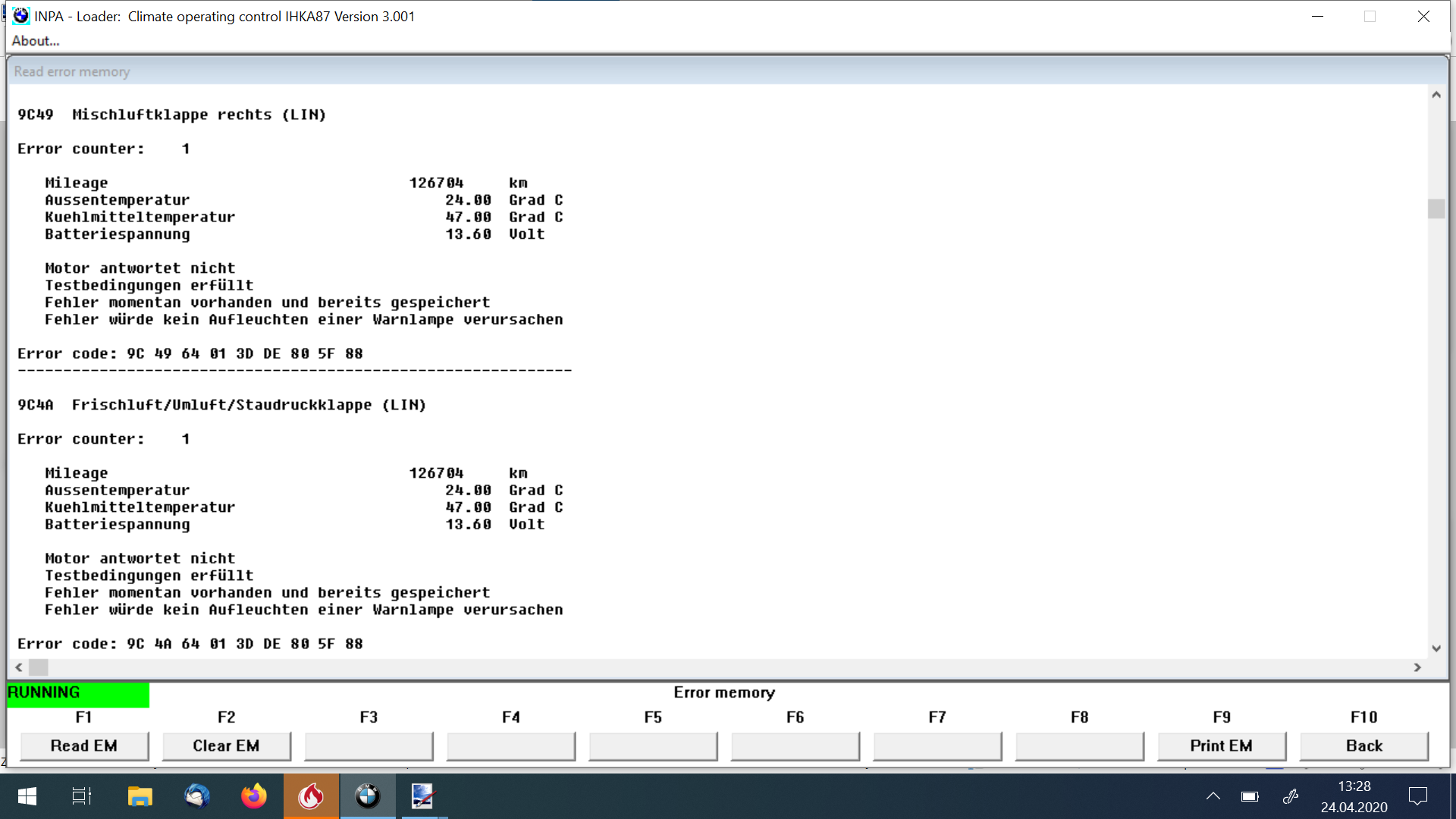This screenshot has height=819, width=1456.
Task: Click the F1 key label
Action: pos(84,717)
